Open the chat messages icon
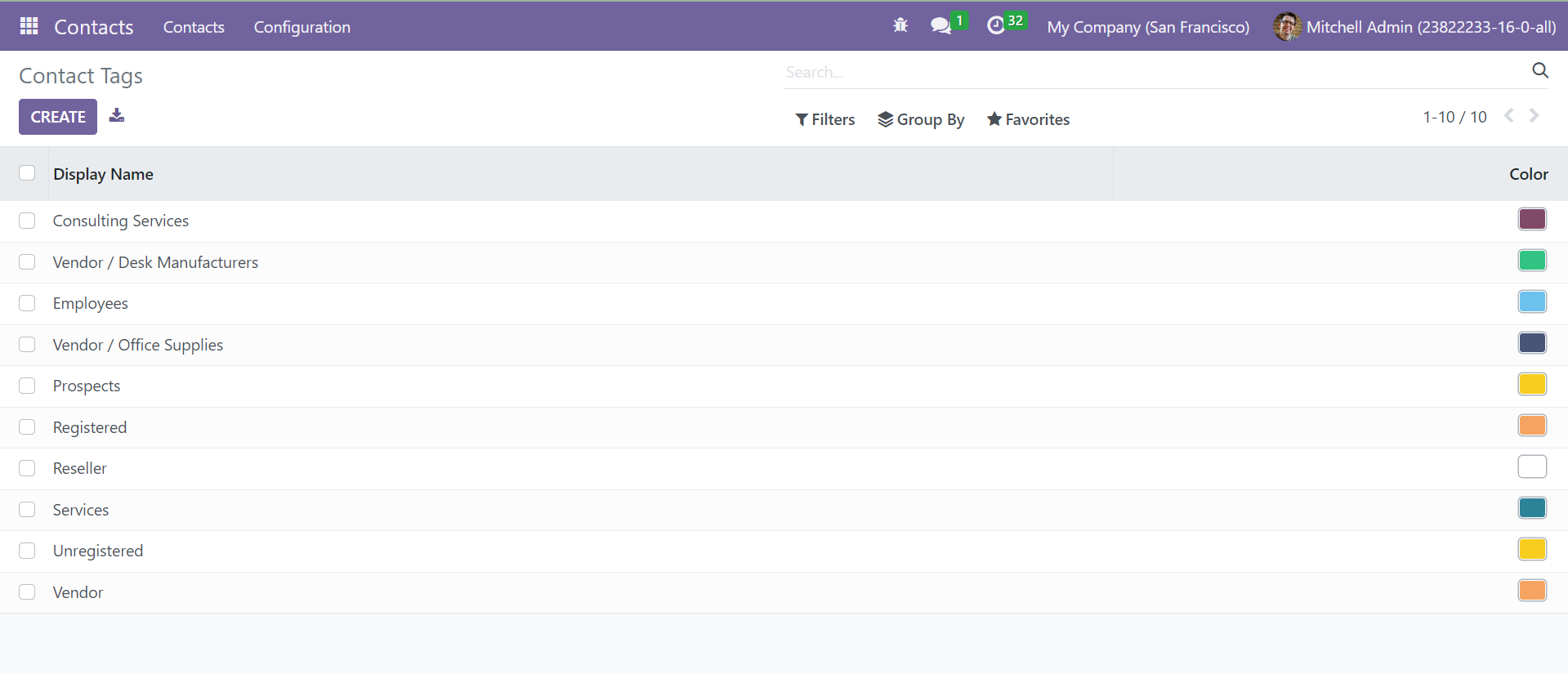 pos(941,26)
